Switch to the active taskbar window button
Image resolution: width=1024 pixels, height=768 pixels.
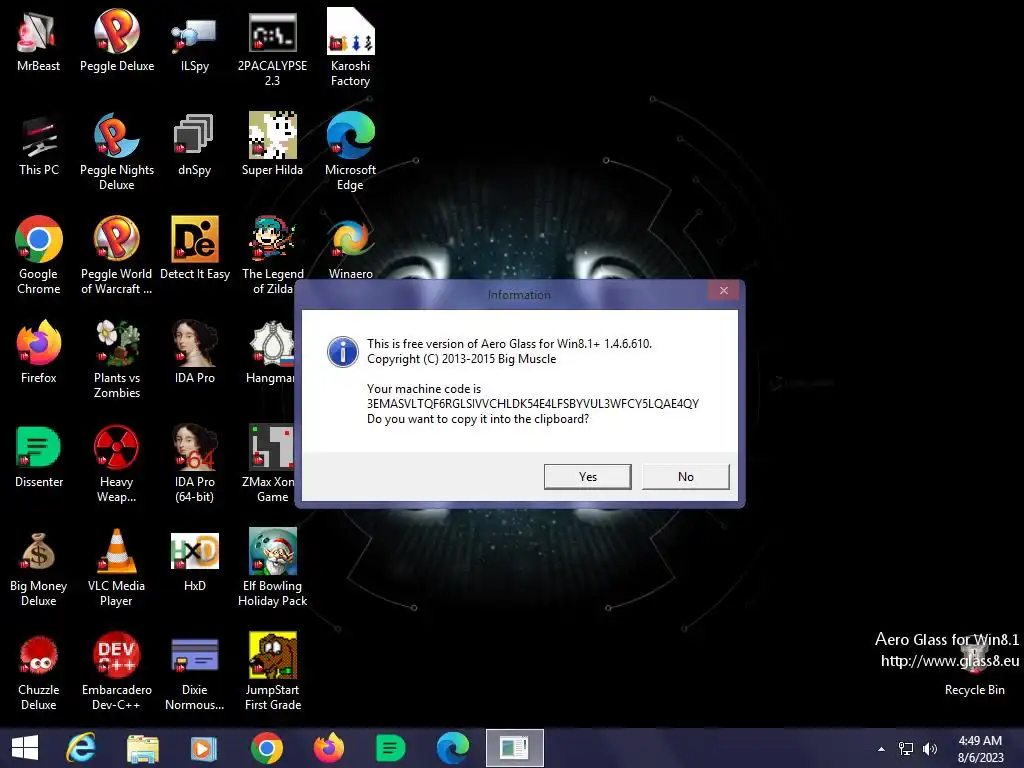[515, 748]
